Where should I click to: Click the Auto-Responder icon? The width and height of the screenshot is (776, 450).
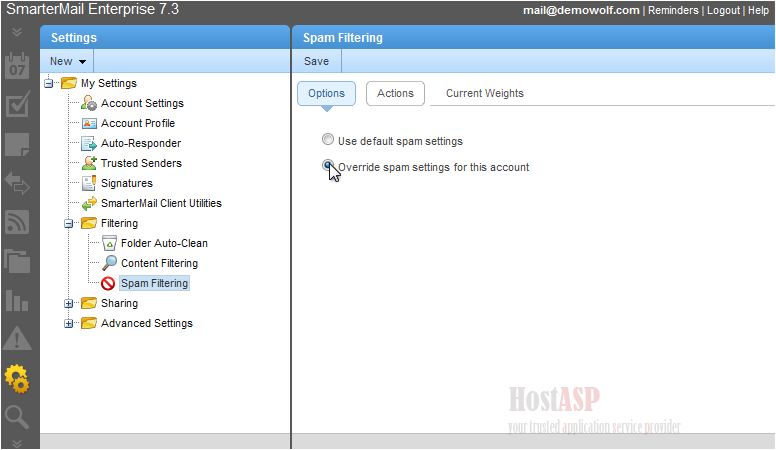click(x=89, y=144)
